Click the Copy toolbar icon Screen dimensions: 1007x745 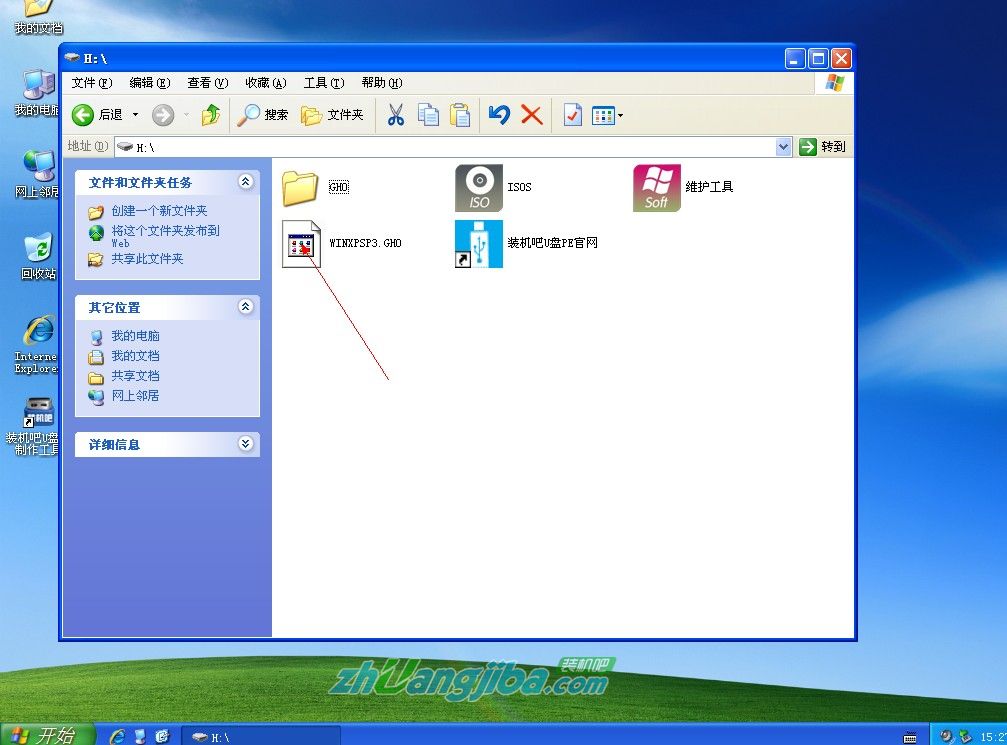click(x=428, y=114)
